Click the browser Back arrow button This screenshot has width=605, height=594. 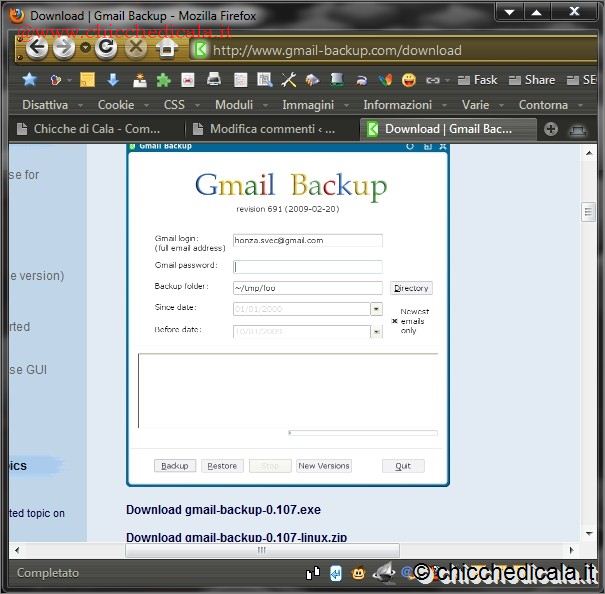37,48
